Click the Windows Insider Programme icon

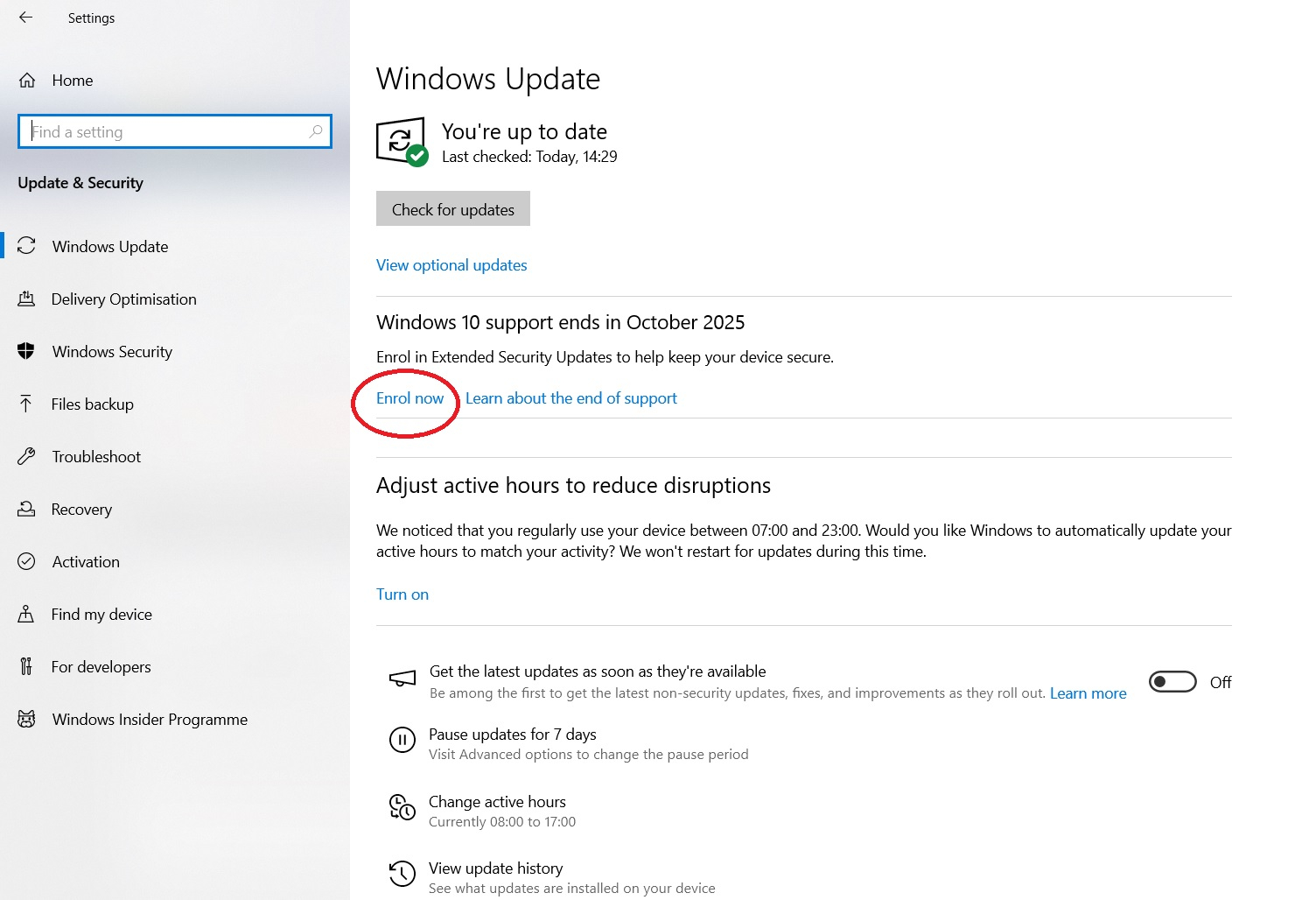point(26,720)
